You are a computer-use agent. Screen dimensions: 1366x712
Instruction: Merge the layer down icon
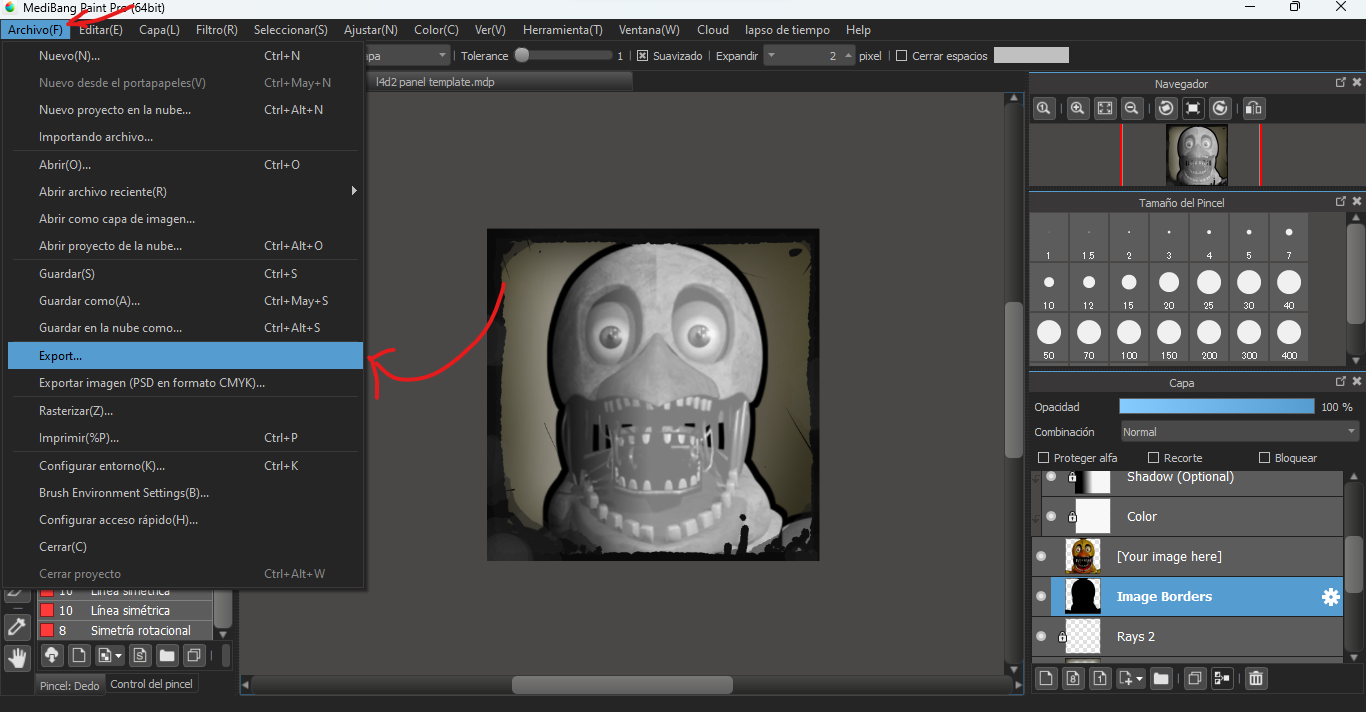1222,678
